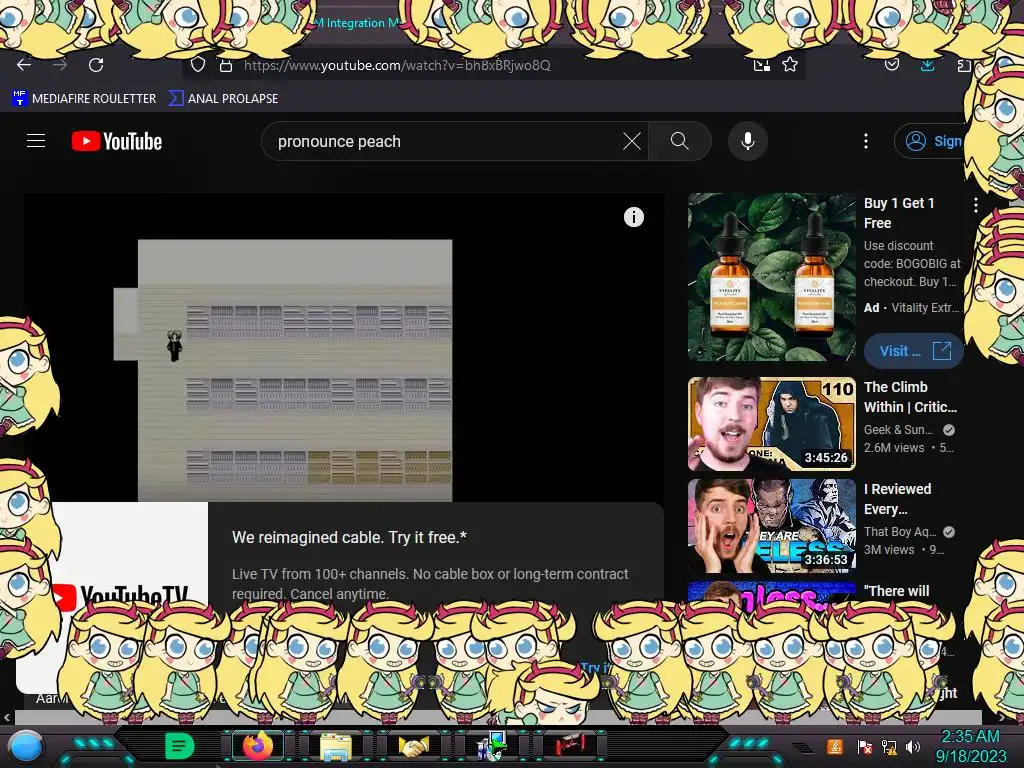The image size is (1024, 768).
Task: Click the Sign in button
Action: pos(929,141)
